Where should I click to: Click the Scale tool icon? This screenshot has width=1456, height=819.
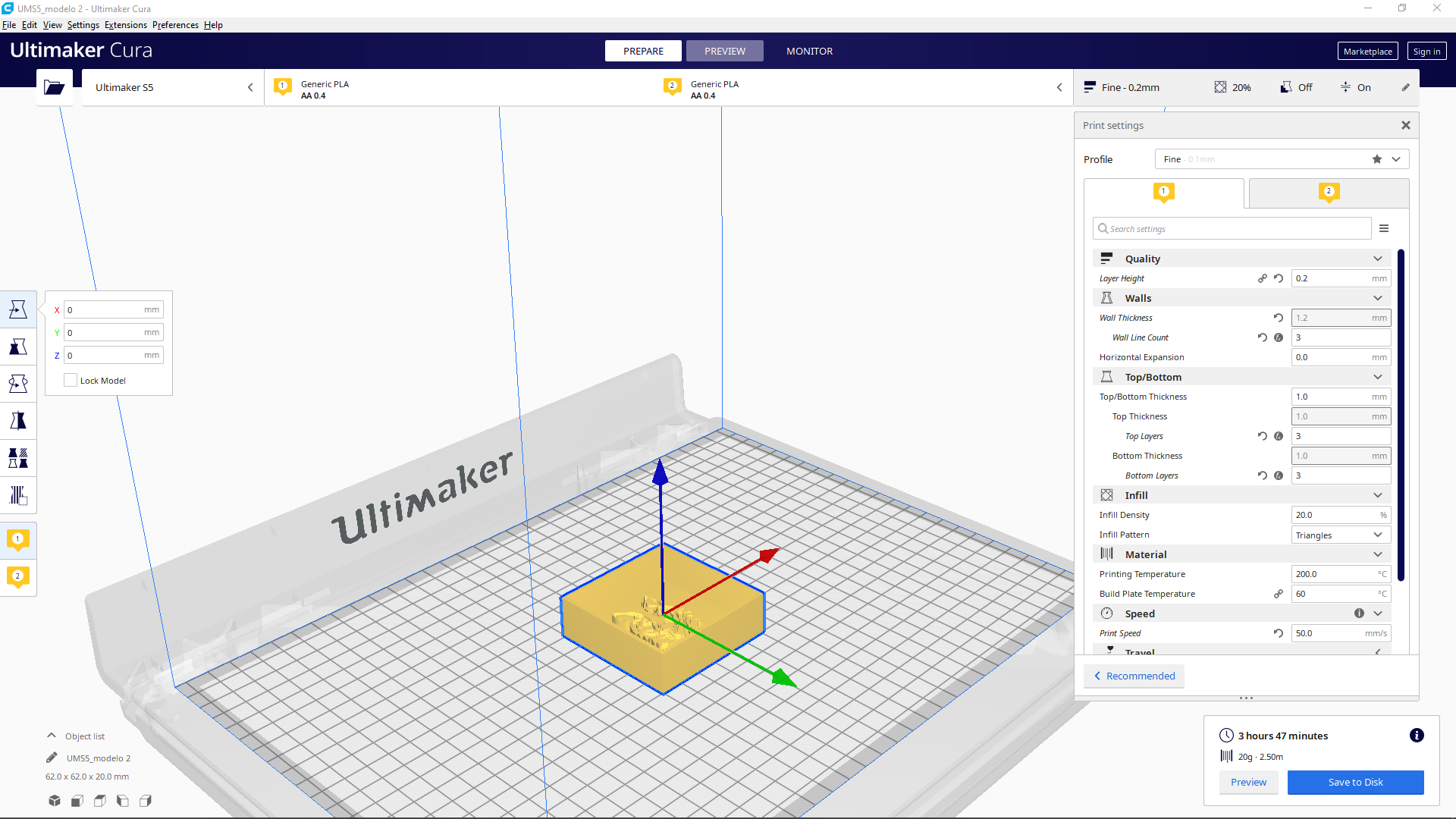(17, 346)
